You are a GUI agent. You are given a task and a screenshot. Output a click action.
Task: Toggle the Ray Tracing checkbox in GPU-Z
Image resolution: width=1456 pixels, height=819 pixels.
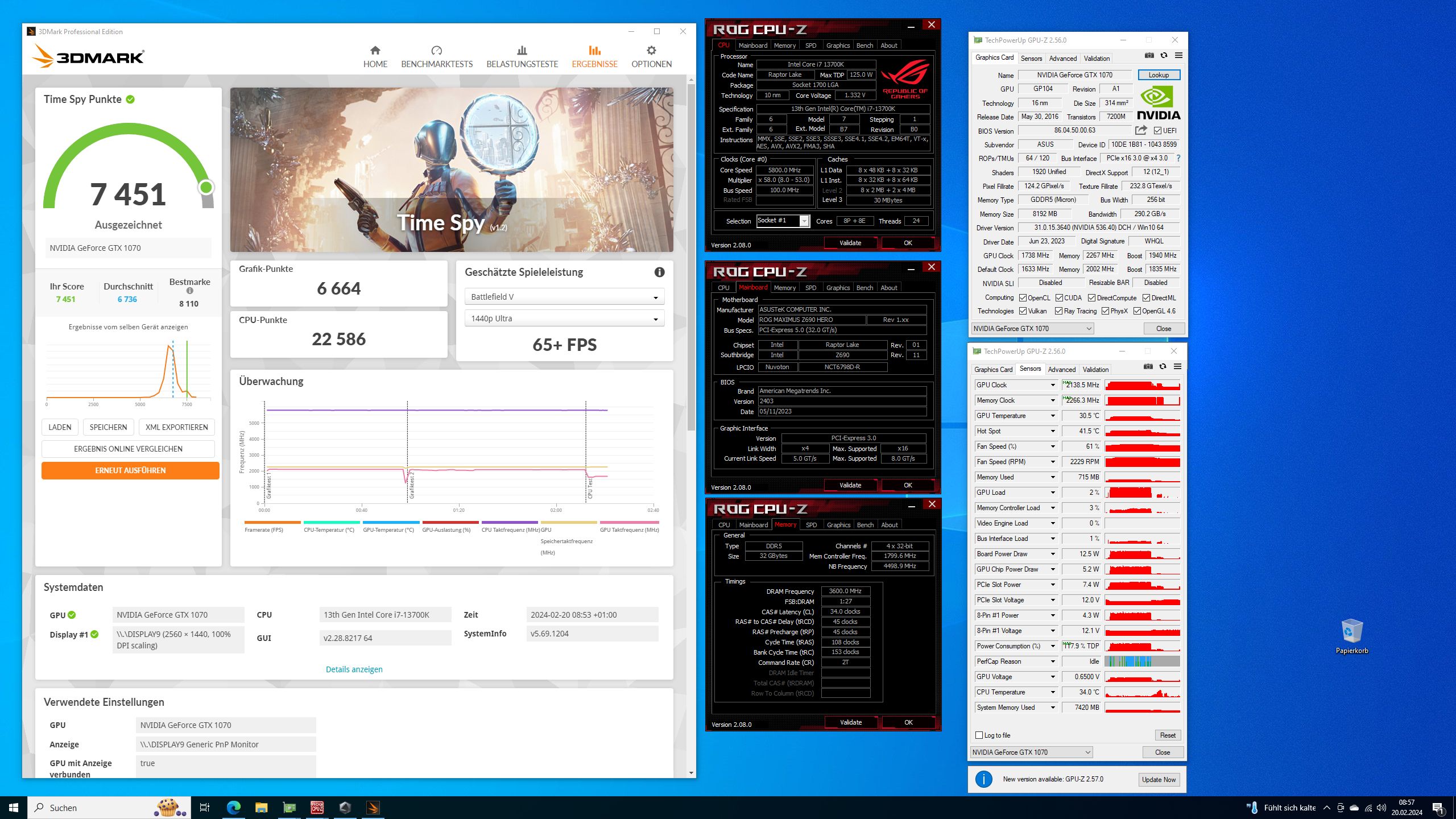(1058, 311)
